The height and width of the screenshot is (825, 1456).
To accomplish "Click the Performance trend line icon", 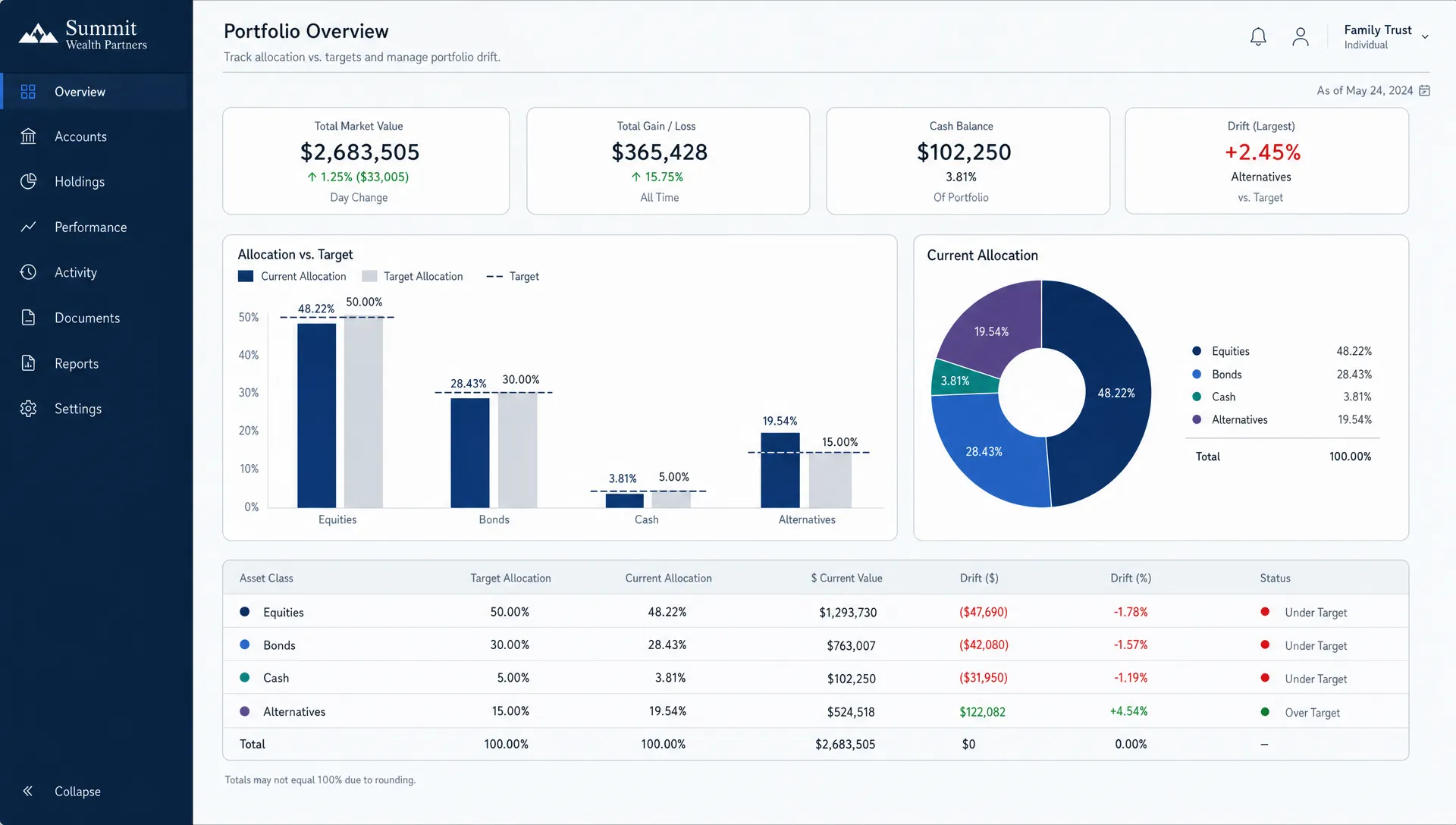I will [x=28, y=227].
